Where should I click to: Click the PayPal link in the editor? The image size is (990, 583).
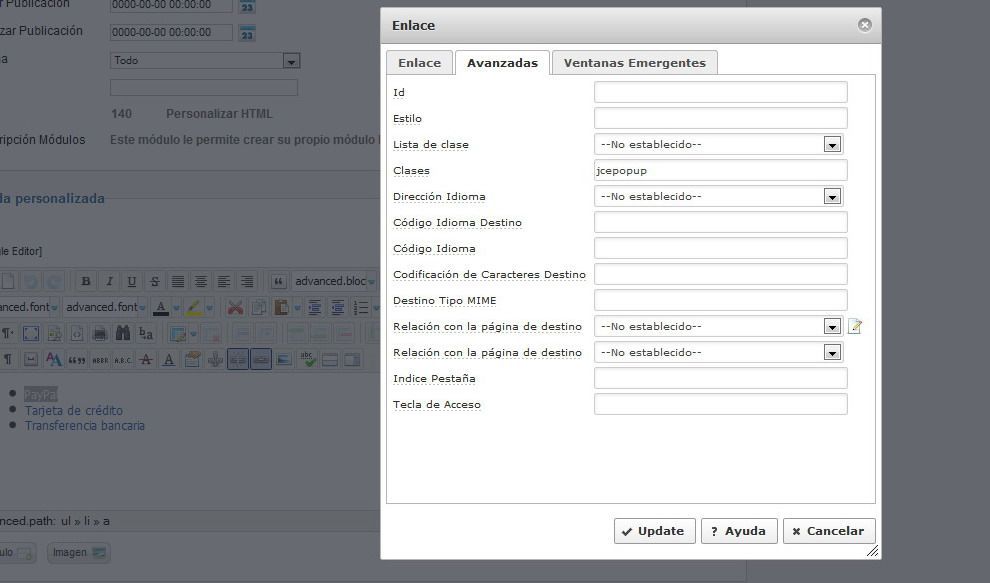(40, 395)
